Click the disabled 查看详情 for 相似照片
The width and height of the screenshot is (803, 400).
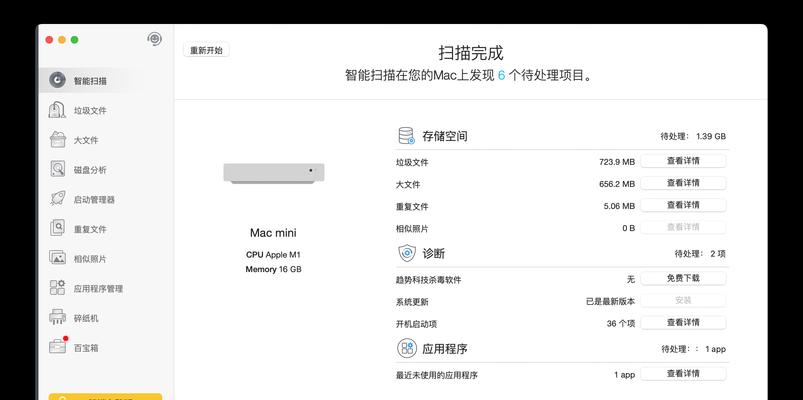[x=683, y=227]
